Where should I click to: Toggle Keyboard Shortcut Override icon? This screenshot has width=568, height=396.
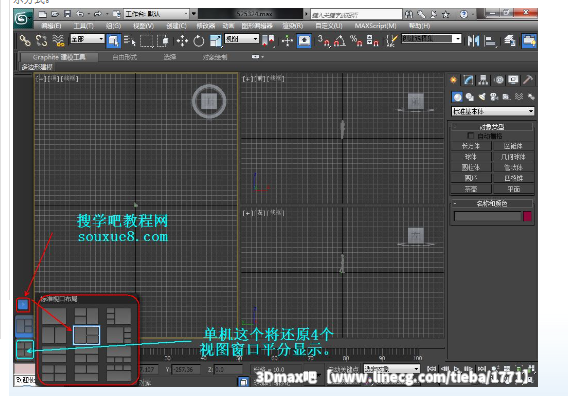(x=304, y=41)
